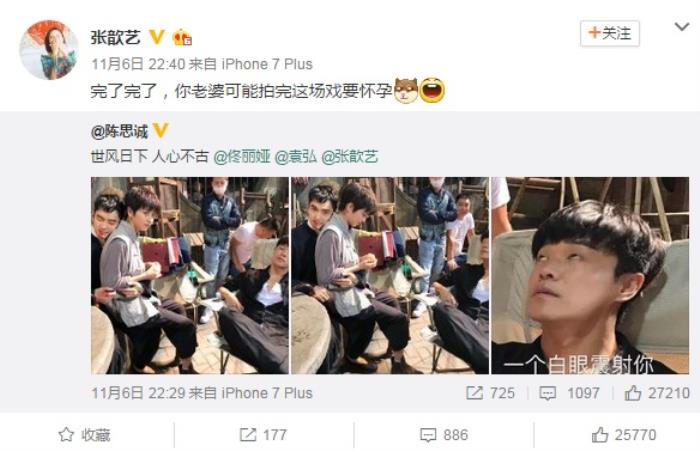Click the comment icon showing 1097
Screen dimensions: 700x451
[x=570, y=393]
